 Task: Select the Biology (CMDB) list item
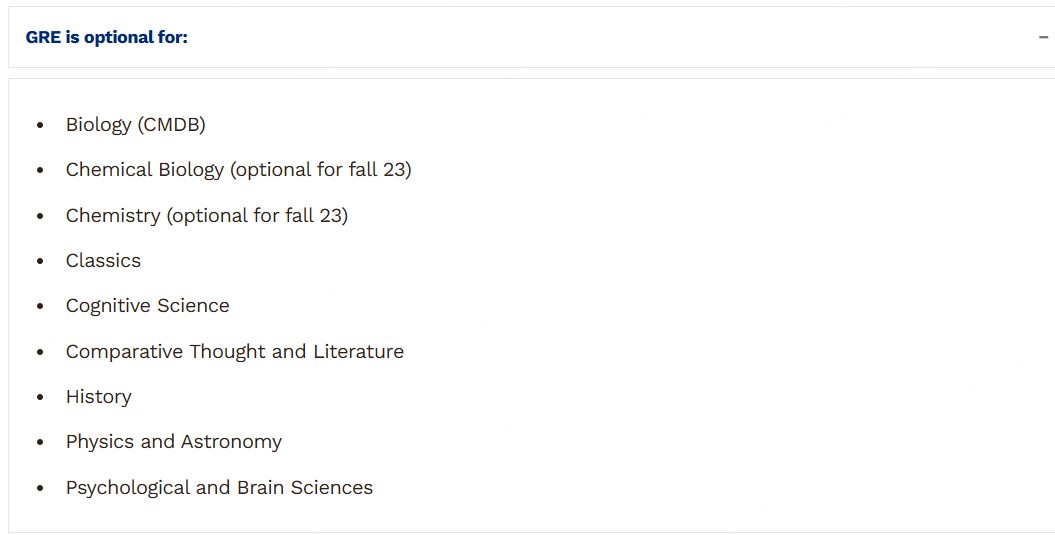135,125
